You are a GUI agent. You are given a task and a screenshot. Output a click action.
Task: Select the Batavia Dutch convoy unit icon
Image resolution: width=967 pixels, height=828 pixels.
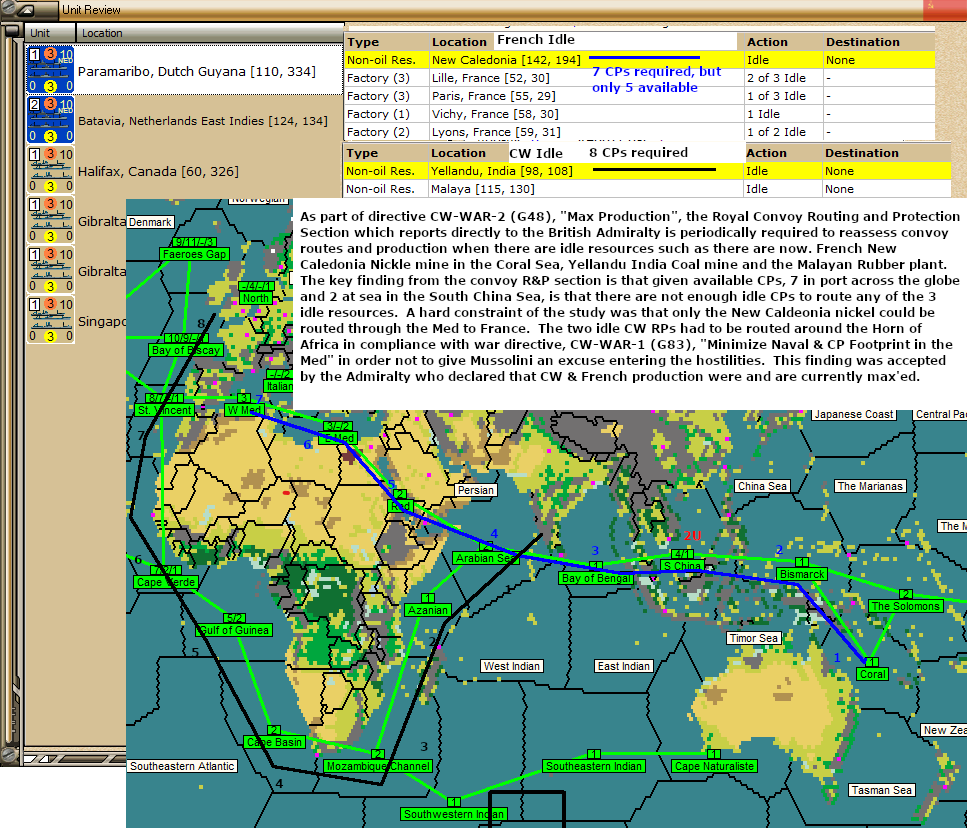(51, 120)
